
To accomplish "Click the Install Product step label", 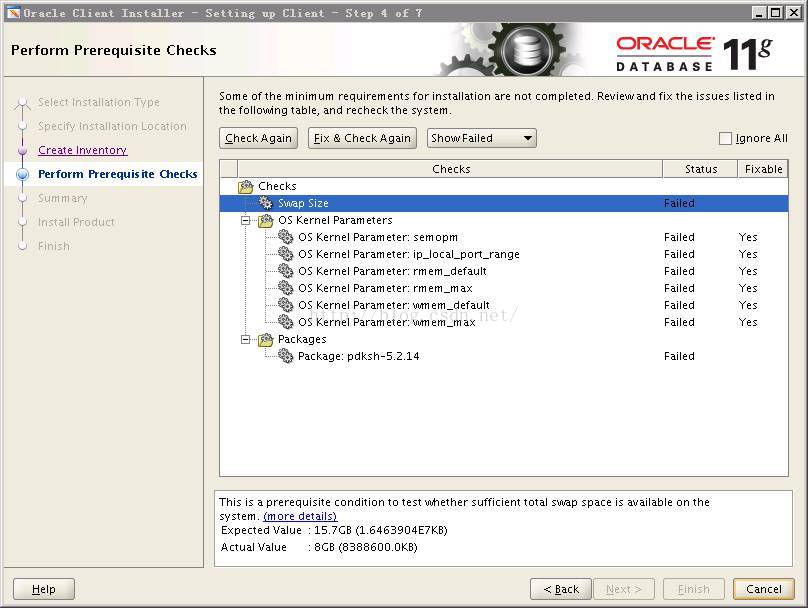I will (x=76, y=222).
